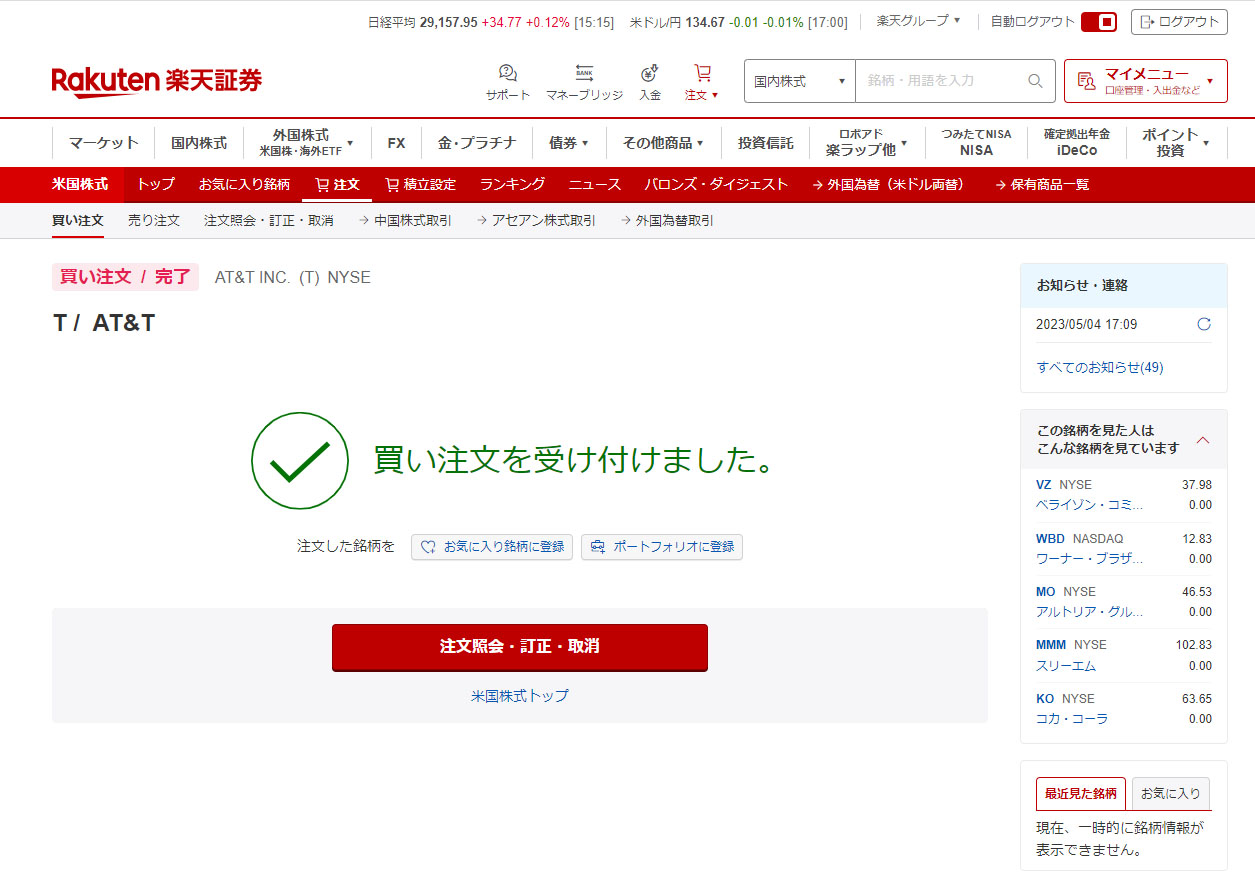1255x888 pixels.
Task: Click 注文照会・訂正・取消 red button
Action: 519,647
